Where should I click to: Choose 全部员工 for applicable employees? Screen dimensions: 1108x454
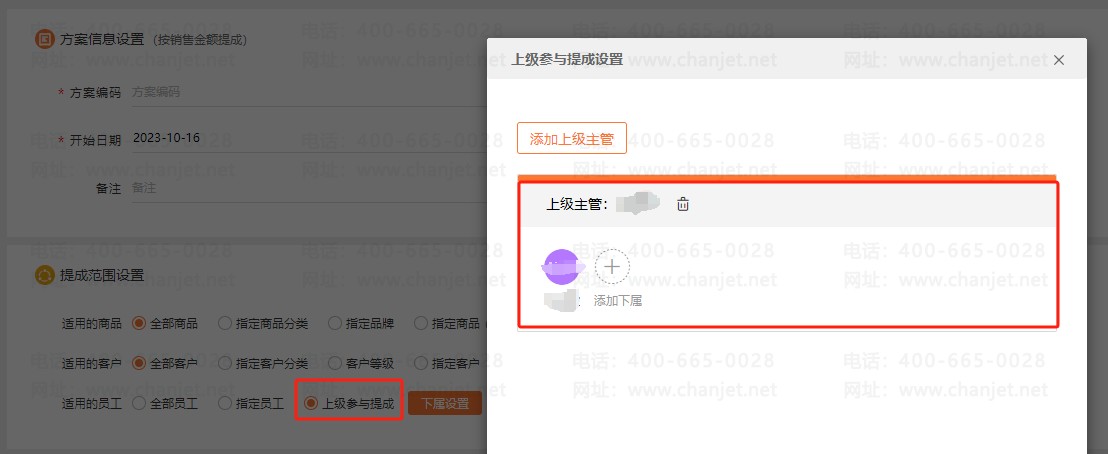tap(139, 404)
